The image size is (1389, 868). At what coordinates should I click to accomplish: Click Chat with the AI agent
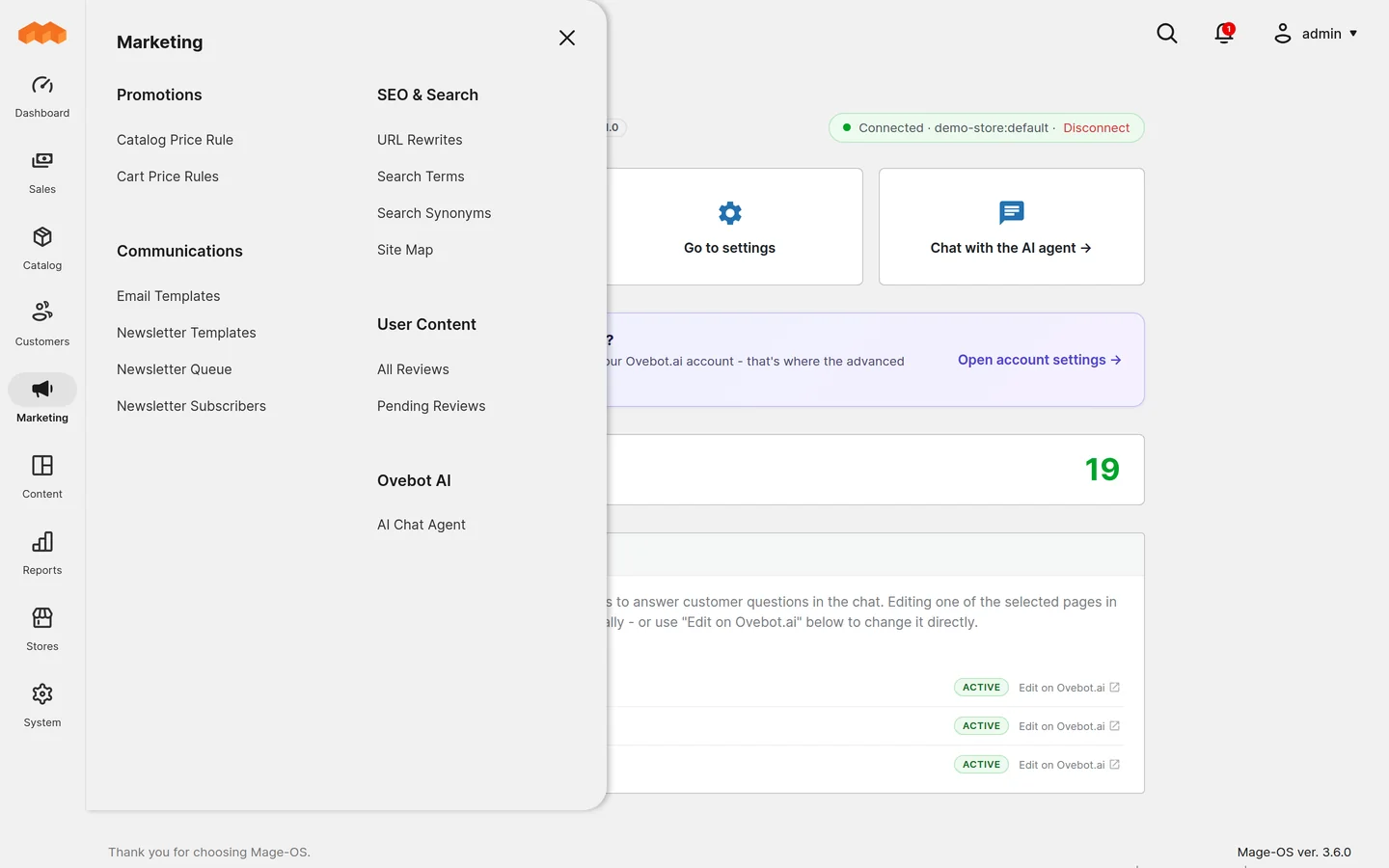1011,248
